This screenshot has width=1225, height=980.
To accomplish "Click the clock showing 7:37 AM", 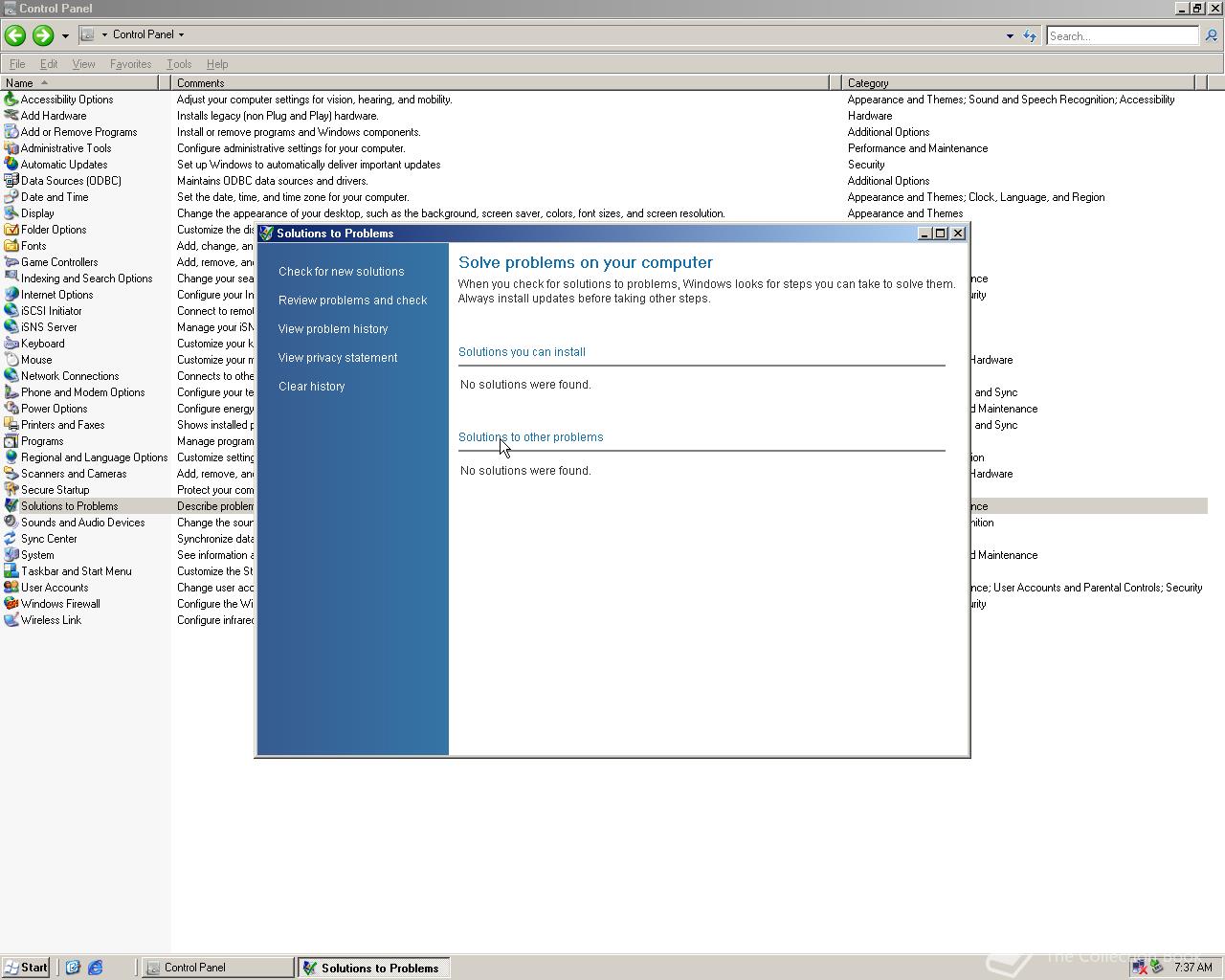I will 1193,968.
